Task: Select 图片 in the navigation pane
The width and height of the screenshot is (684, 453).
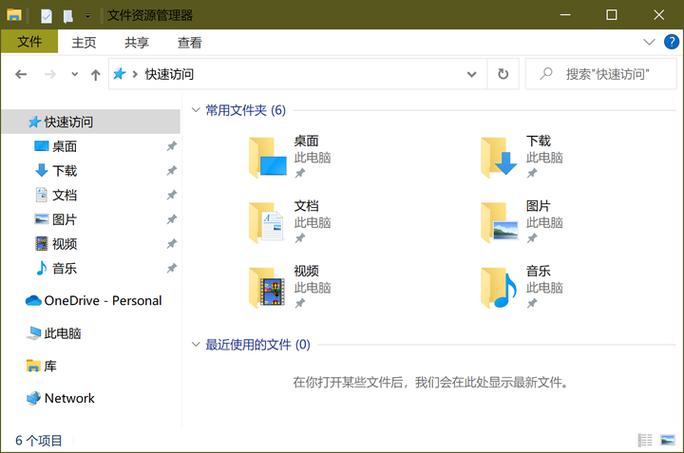Action: click(x=65, y=220)
